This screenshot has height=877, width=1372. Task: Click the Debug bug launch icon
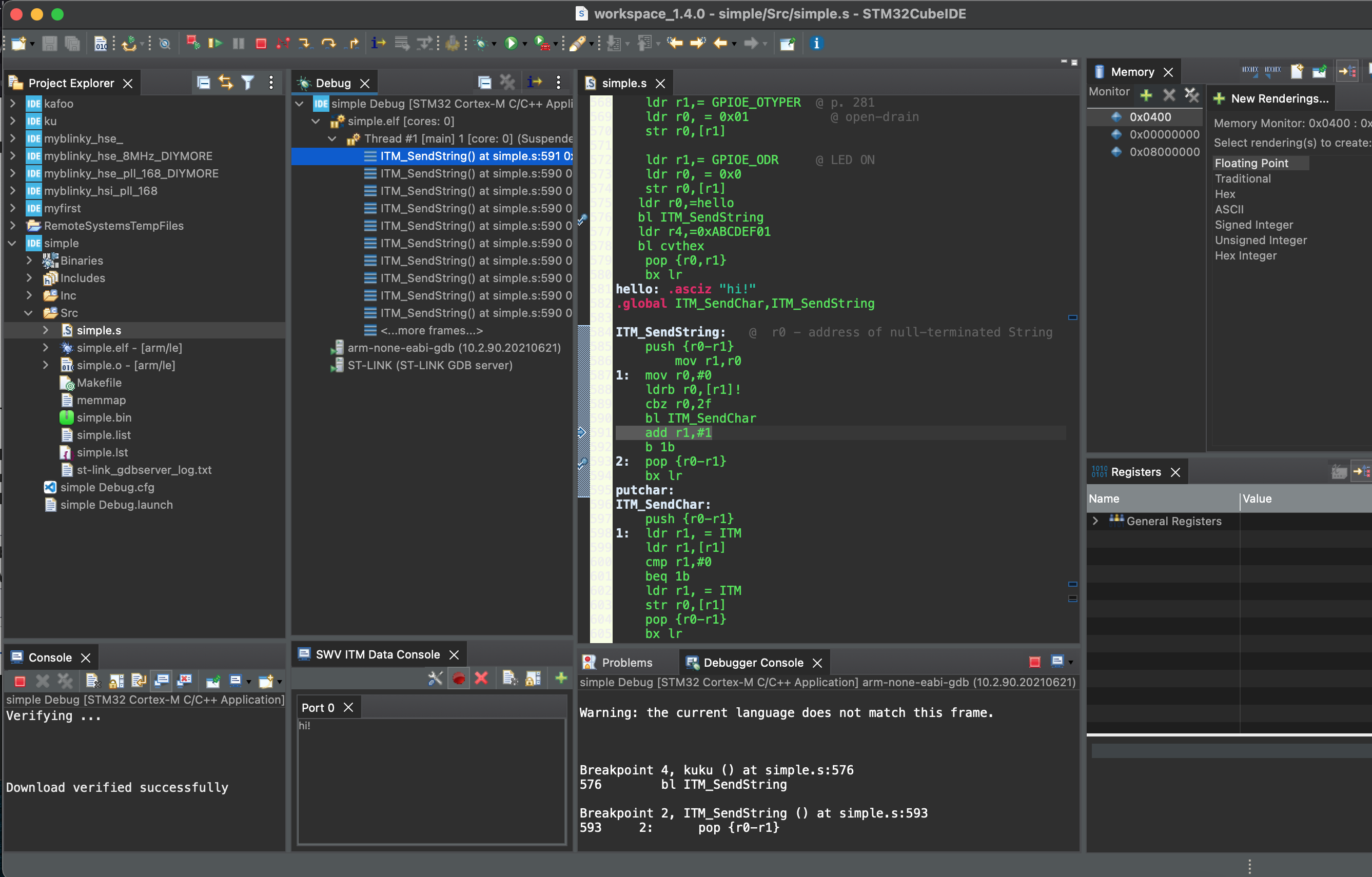pos(481,43)
